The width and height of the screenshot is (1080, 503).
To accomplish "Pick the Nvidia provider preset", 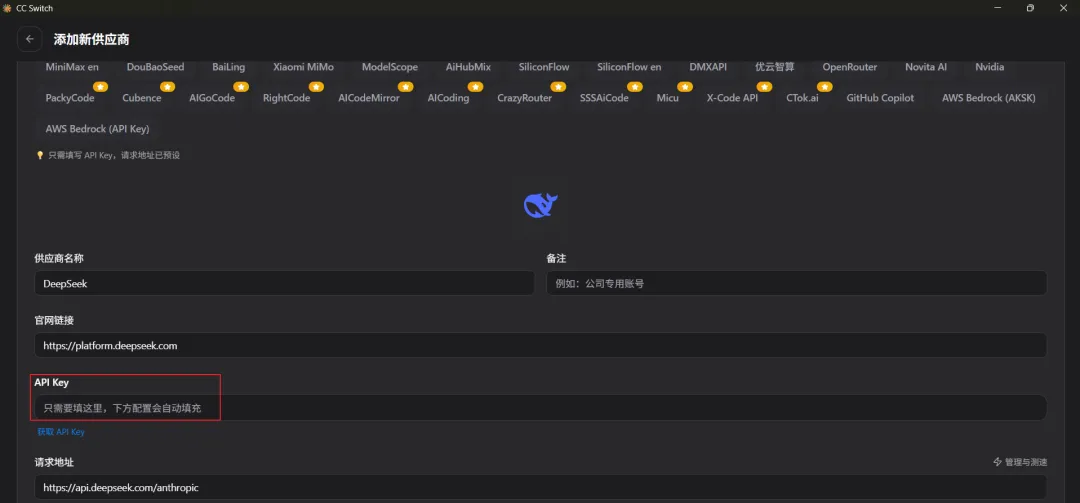I will click(990, 67).
